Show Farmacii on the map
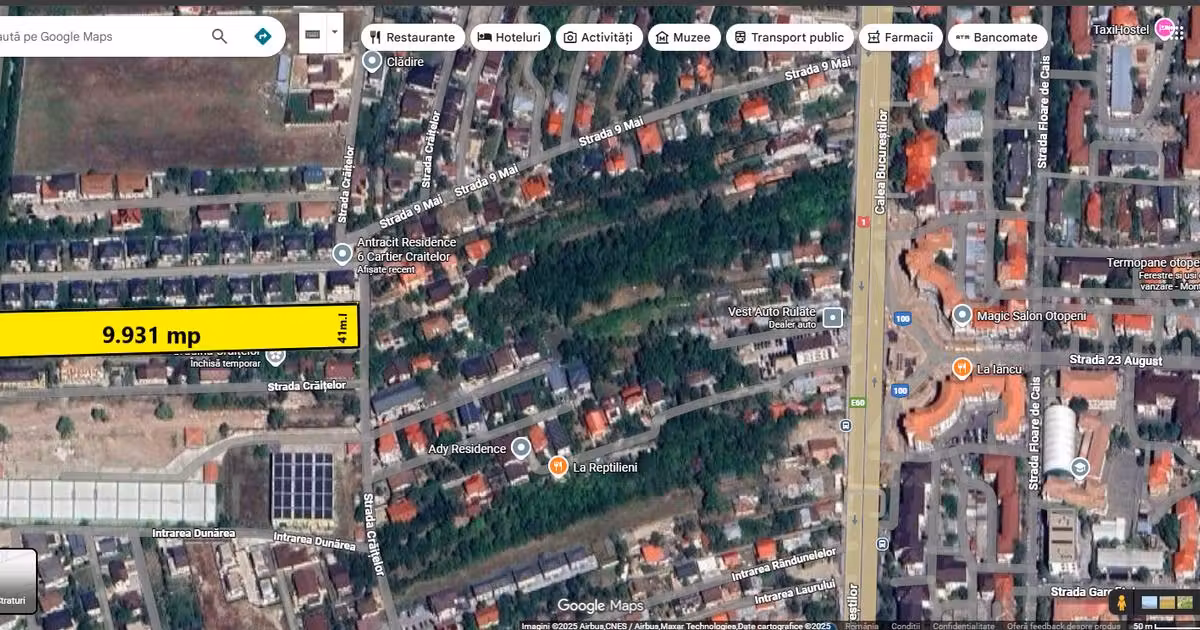Viewport: 1200px width, 630px height. [900, 37]
